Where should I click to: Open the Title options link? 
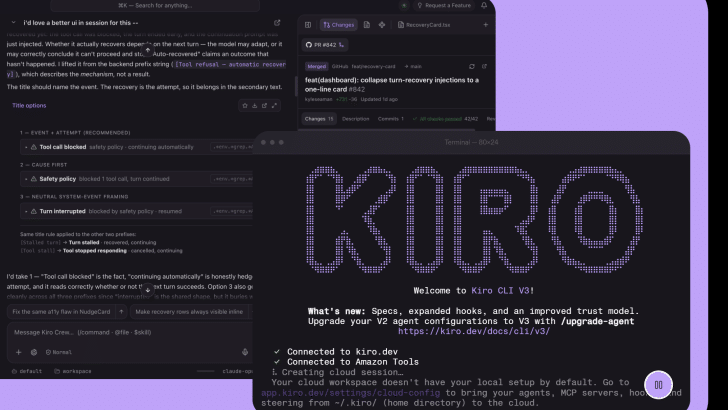pos(29,105)
